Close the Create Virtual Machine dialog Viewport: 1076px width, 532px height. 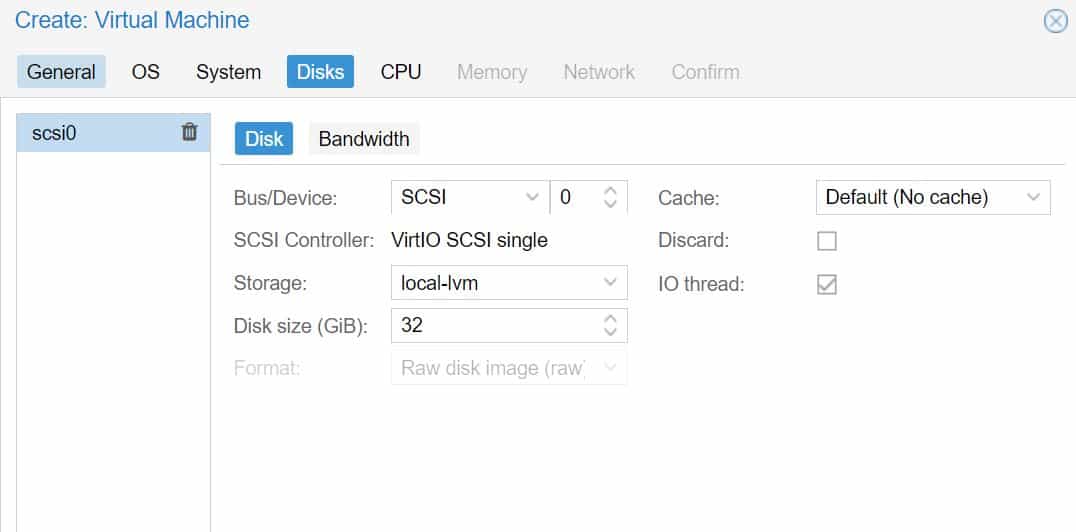pos(1055,21)
